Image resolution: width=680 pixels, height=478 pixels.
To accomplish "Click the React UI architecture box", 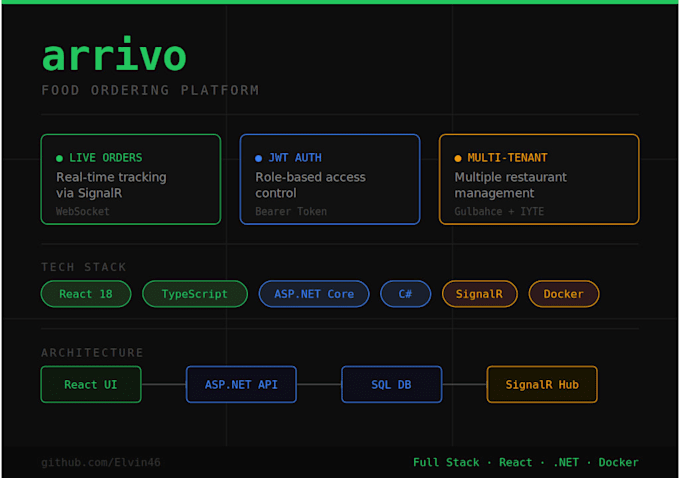I will (91, 384).
